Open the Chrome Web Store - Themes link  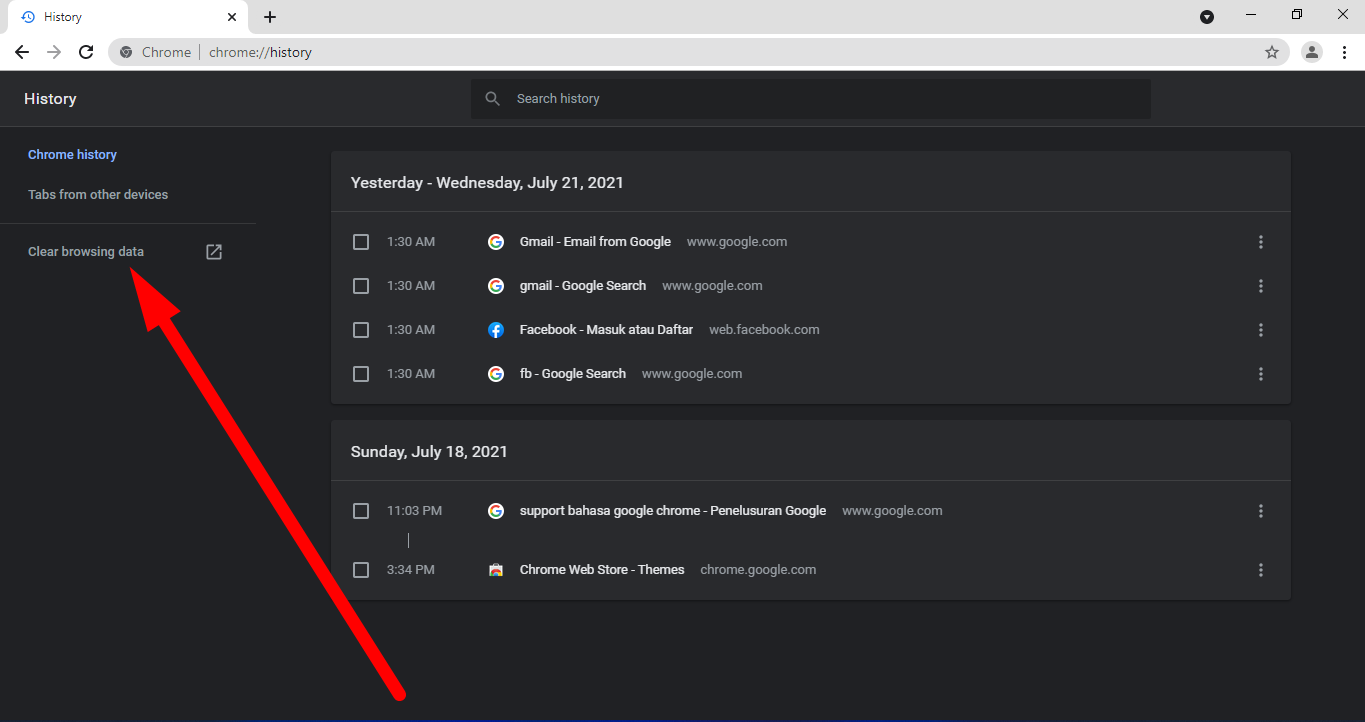click(x=602, y=570)
